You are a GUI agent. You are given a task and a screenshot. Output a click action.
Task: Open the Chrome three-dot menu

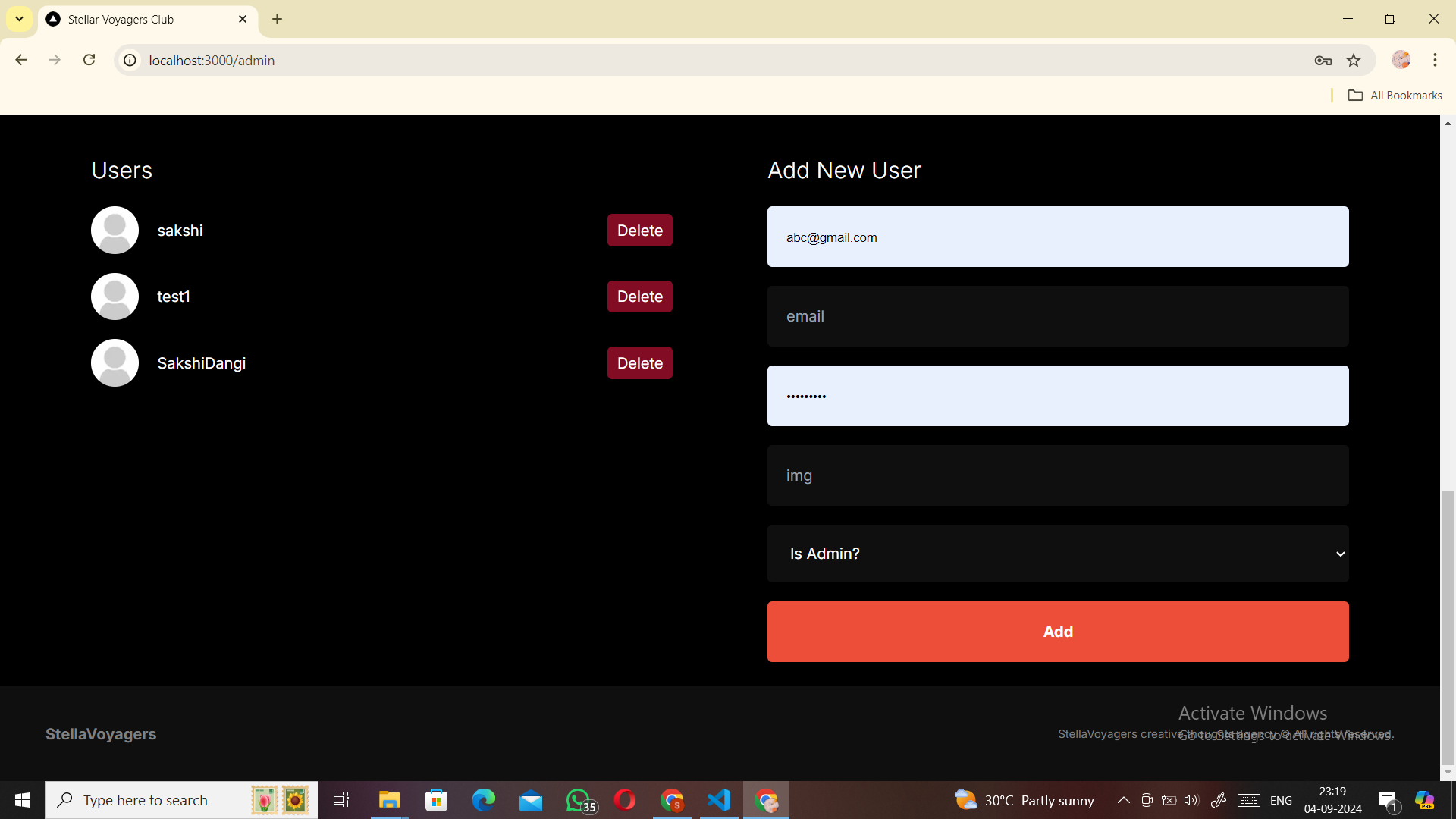coord(1435,60)
